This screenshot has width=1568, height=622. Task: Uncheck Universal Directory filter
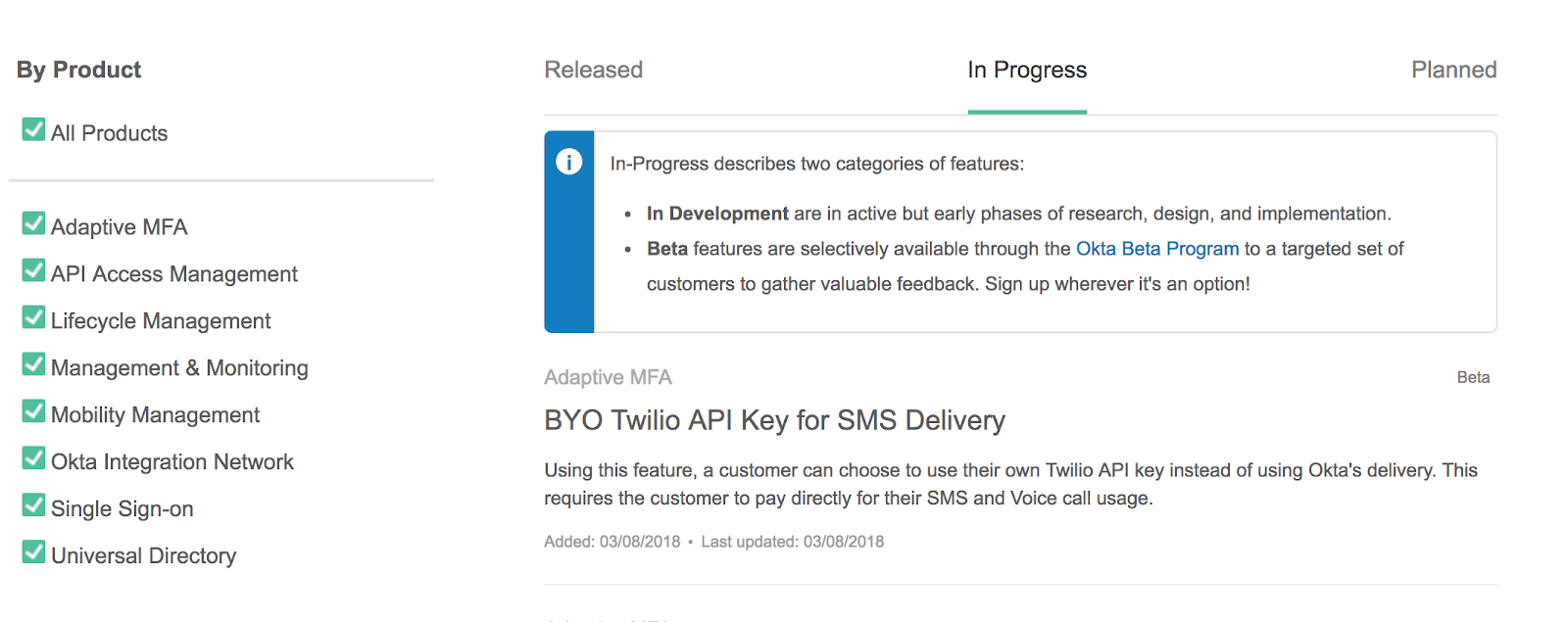point(34,553)
